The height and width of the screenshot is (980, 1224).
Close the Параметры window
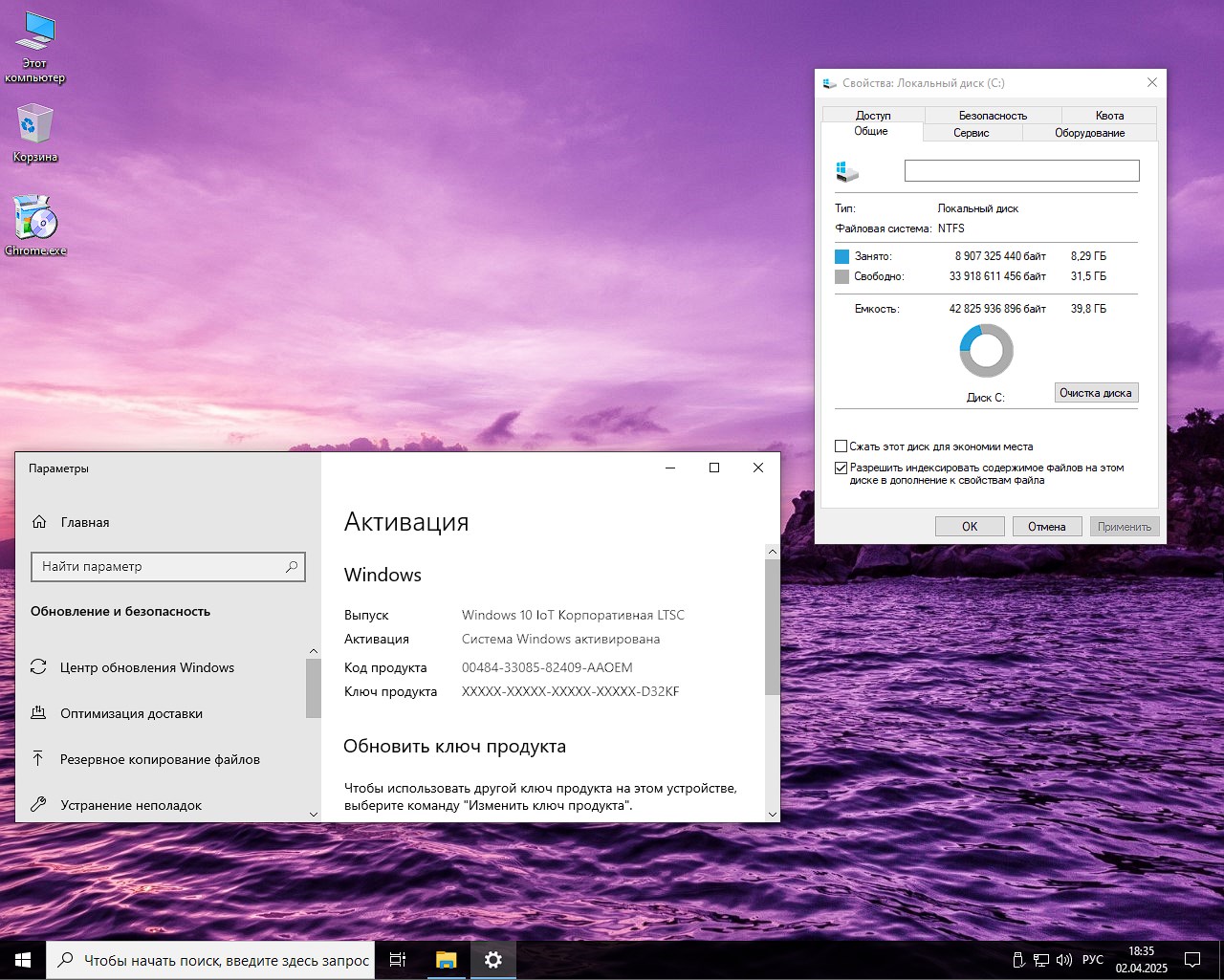pyautogui.click(x=758, y=468)
